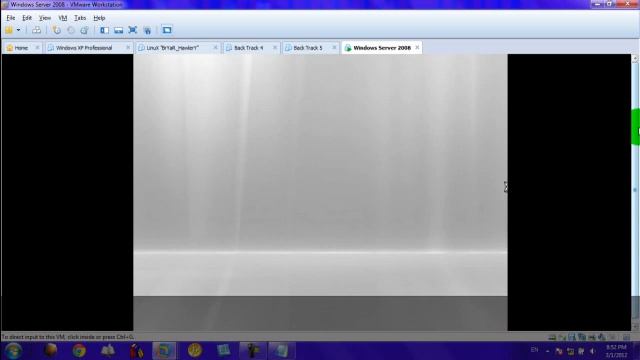
Task: Open the Windows Start orb
Action: [x=13, y=351]
